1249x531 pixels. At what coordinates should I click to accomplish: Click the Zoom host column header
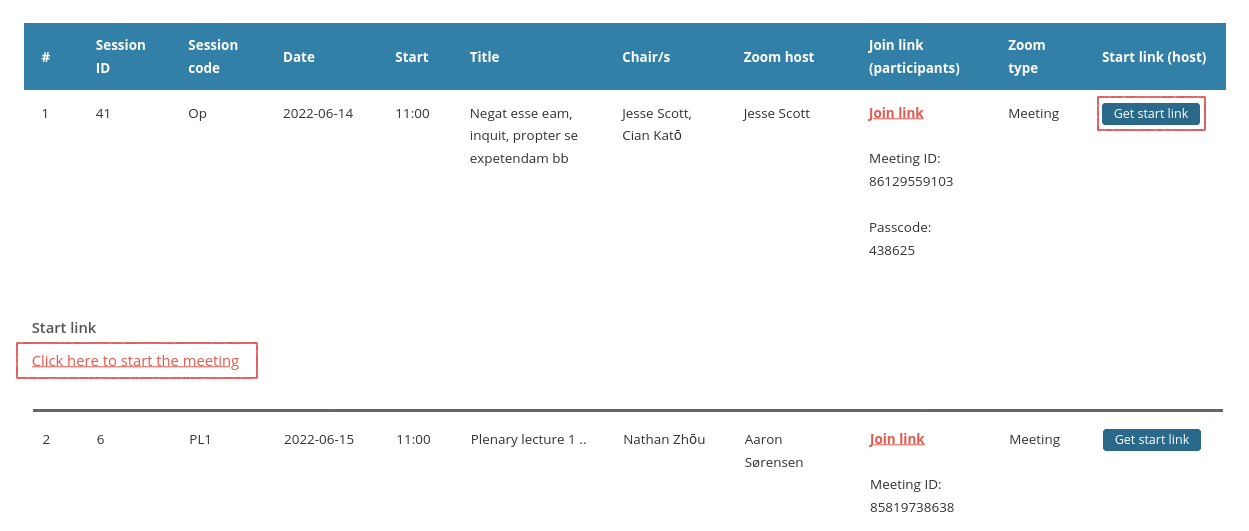[x=778, y=57]
